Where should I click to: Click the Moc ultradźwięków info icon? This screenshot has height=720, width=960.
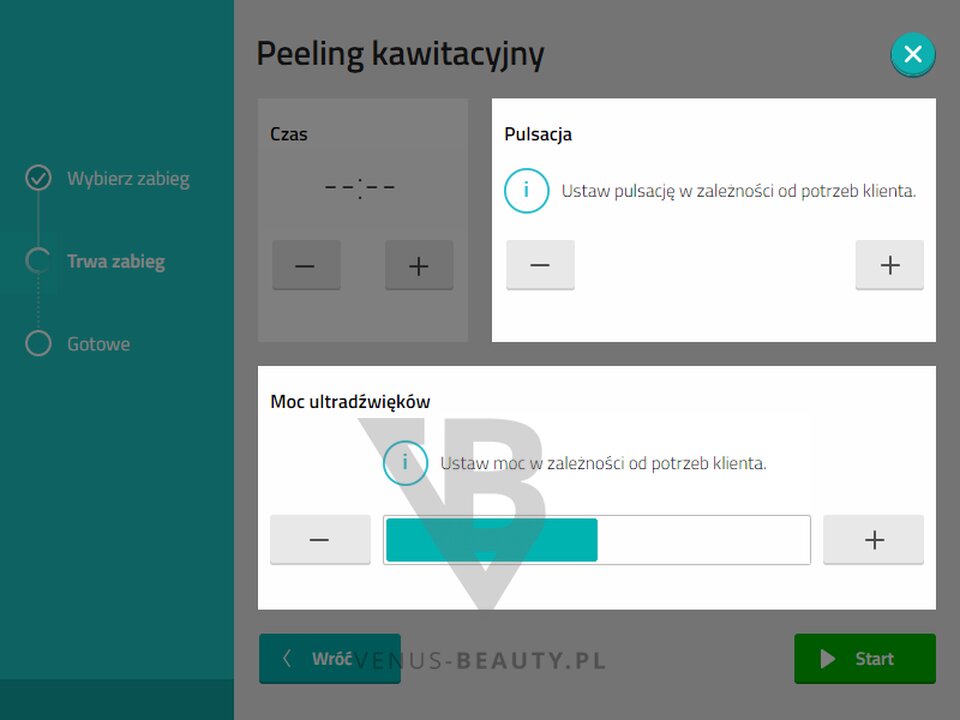pyautogui.click(x=405, y=463)
